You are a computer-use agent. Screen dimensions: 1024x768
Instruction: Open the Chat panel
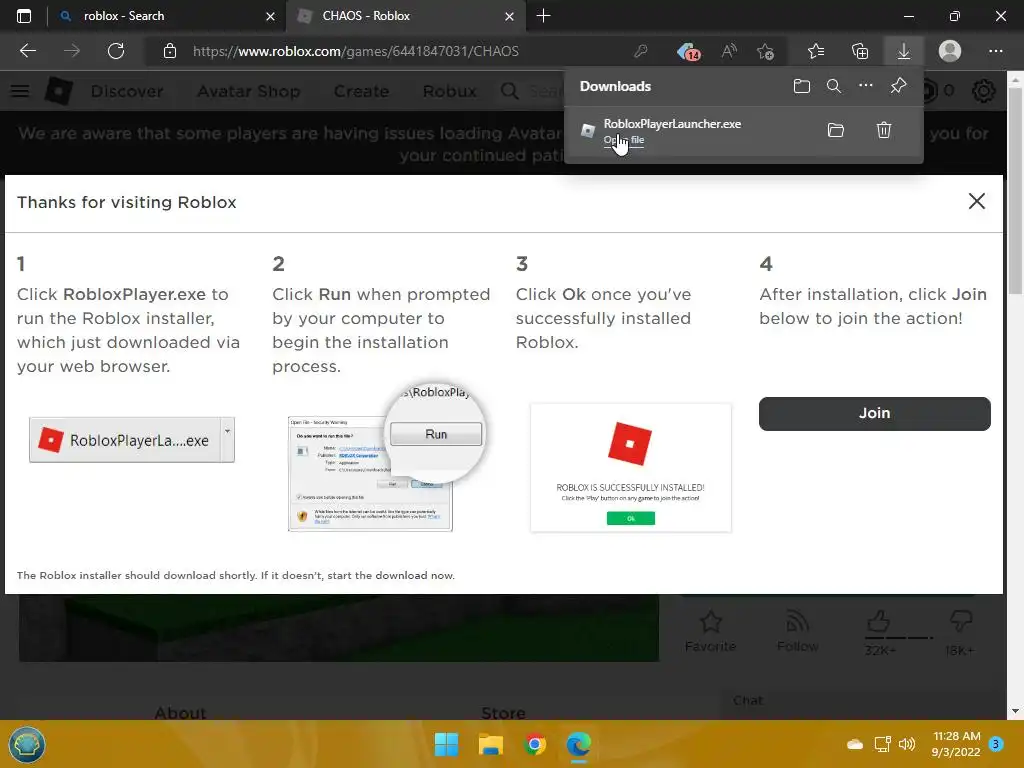point(748,700)
